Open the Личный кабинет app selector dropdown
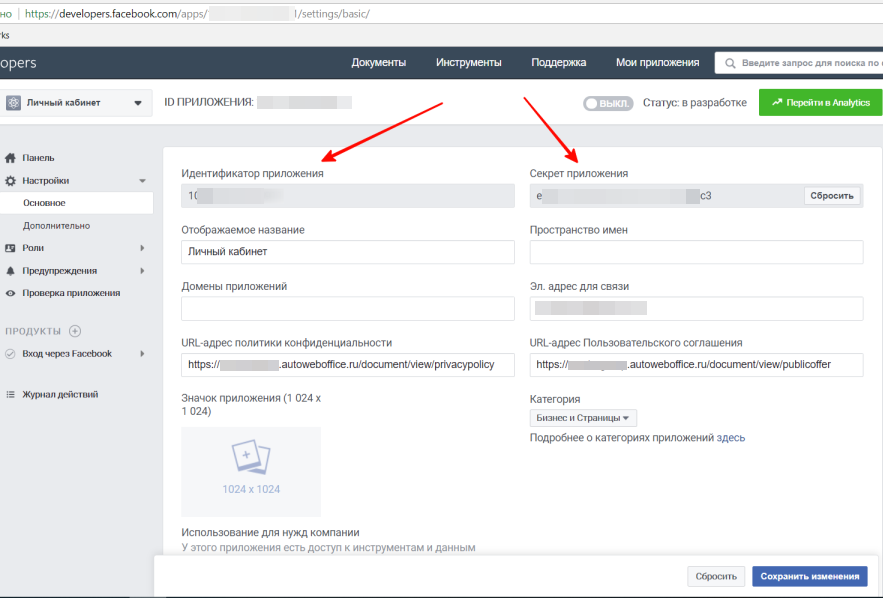The width and height of the screenshot is (883, 598). [x=75, y=103]
